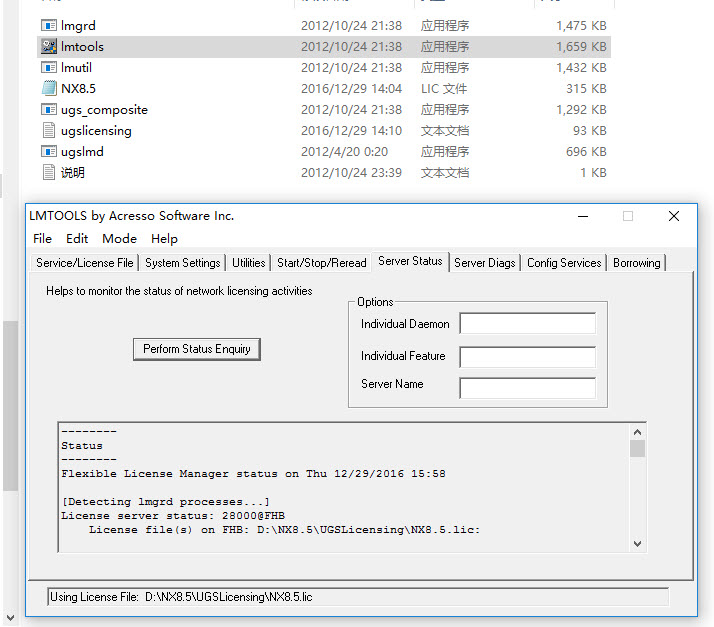Click the status output scrollbar thumb

pyautogui.click(x=638, y=449)
